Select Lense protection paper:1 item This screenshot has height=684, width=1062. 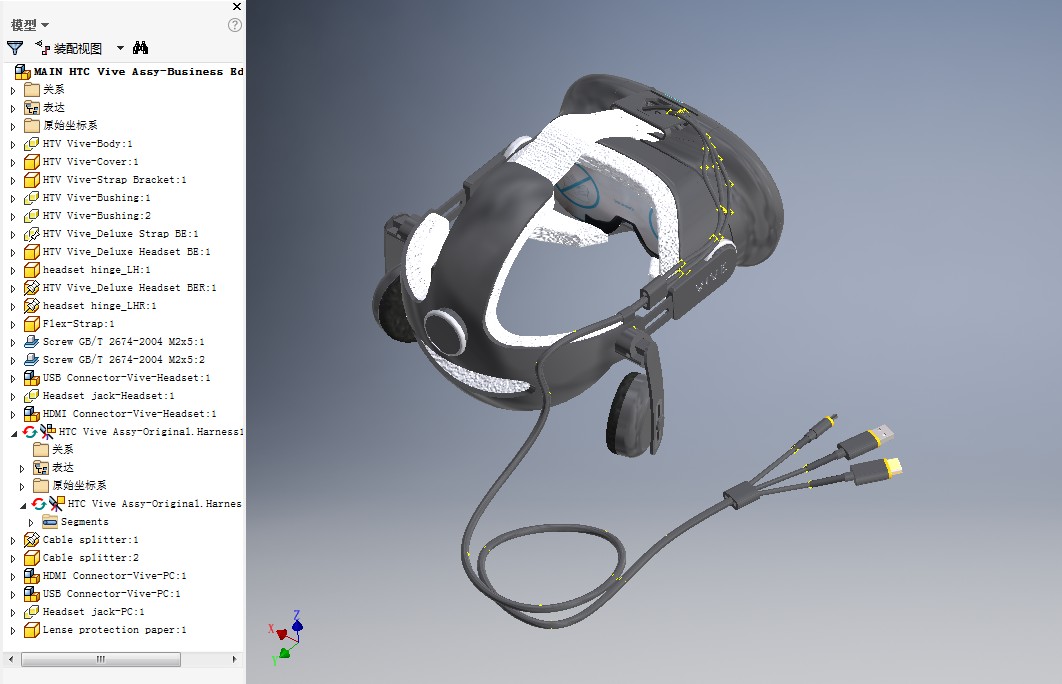point(114,630)
